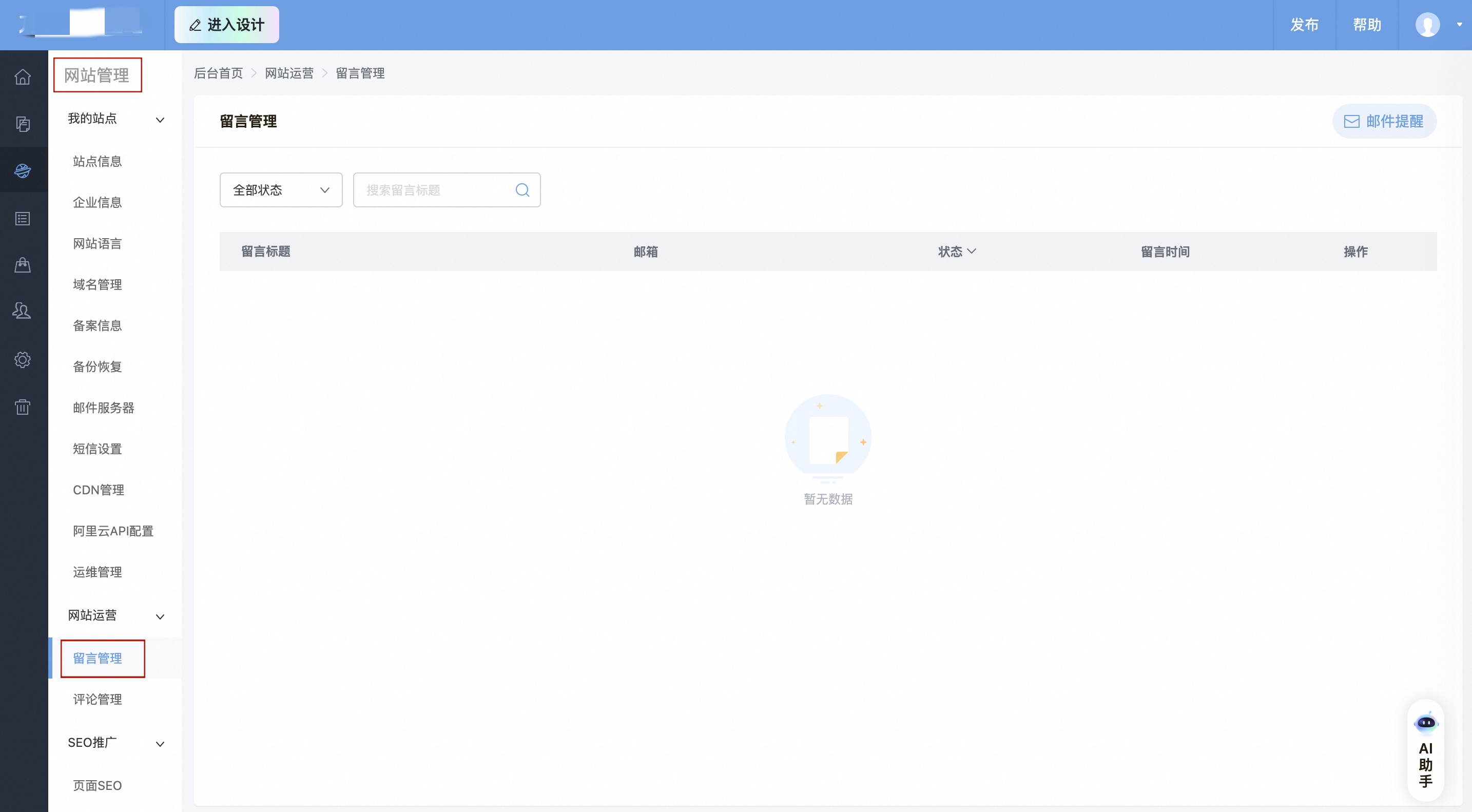Open the trash recycle bin icon
1472x812 pixels.
pos(23,407)
